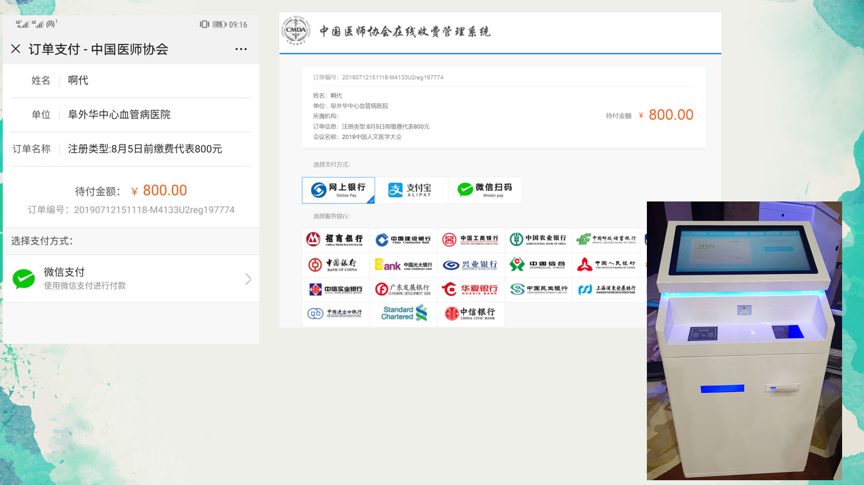Click 单位 value 阜外华中心血管病医院 on phone
This screenshot has height=485, width=864.
(x=119, y=115)
